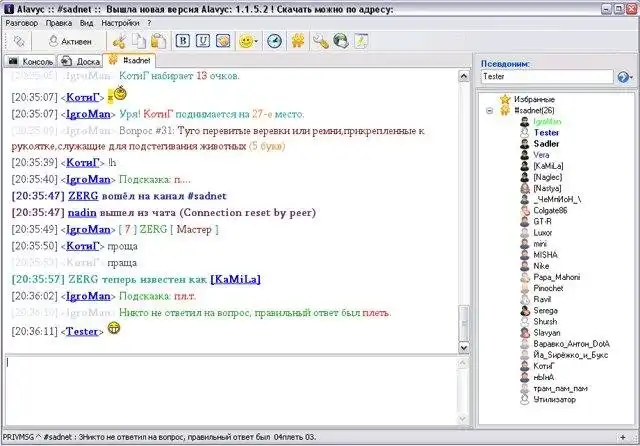640x446 pixels.
Task: Open the Вид menu
Action: pyautogui.click(x=87, y=23)
